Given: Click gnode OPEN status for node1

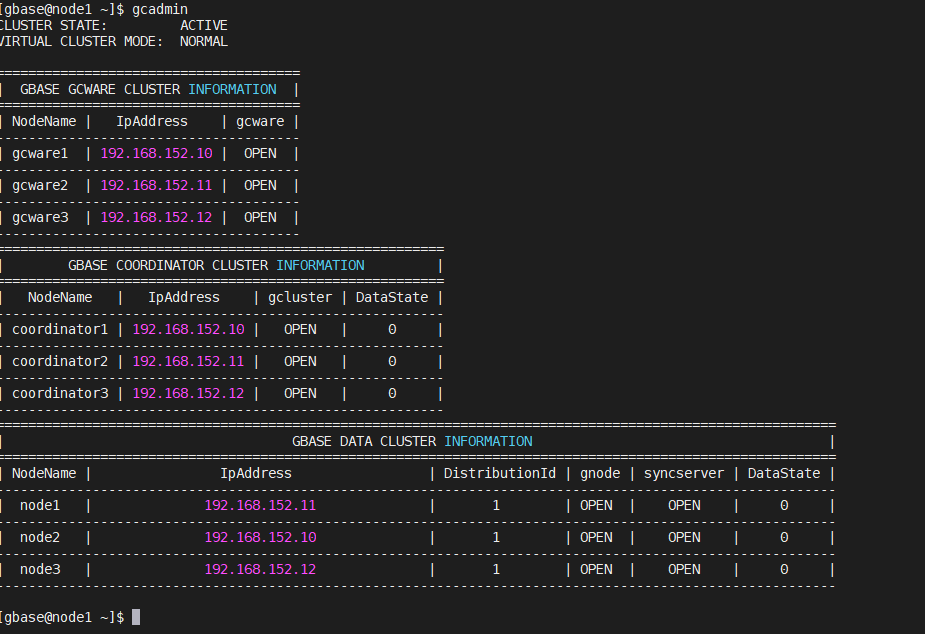Looking at the screenshot, I should [596, 505].
